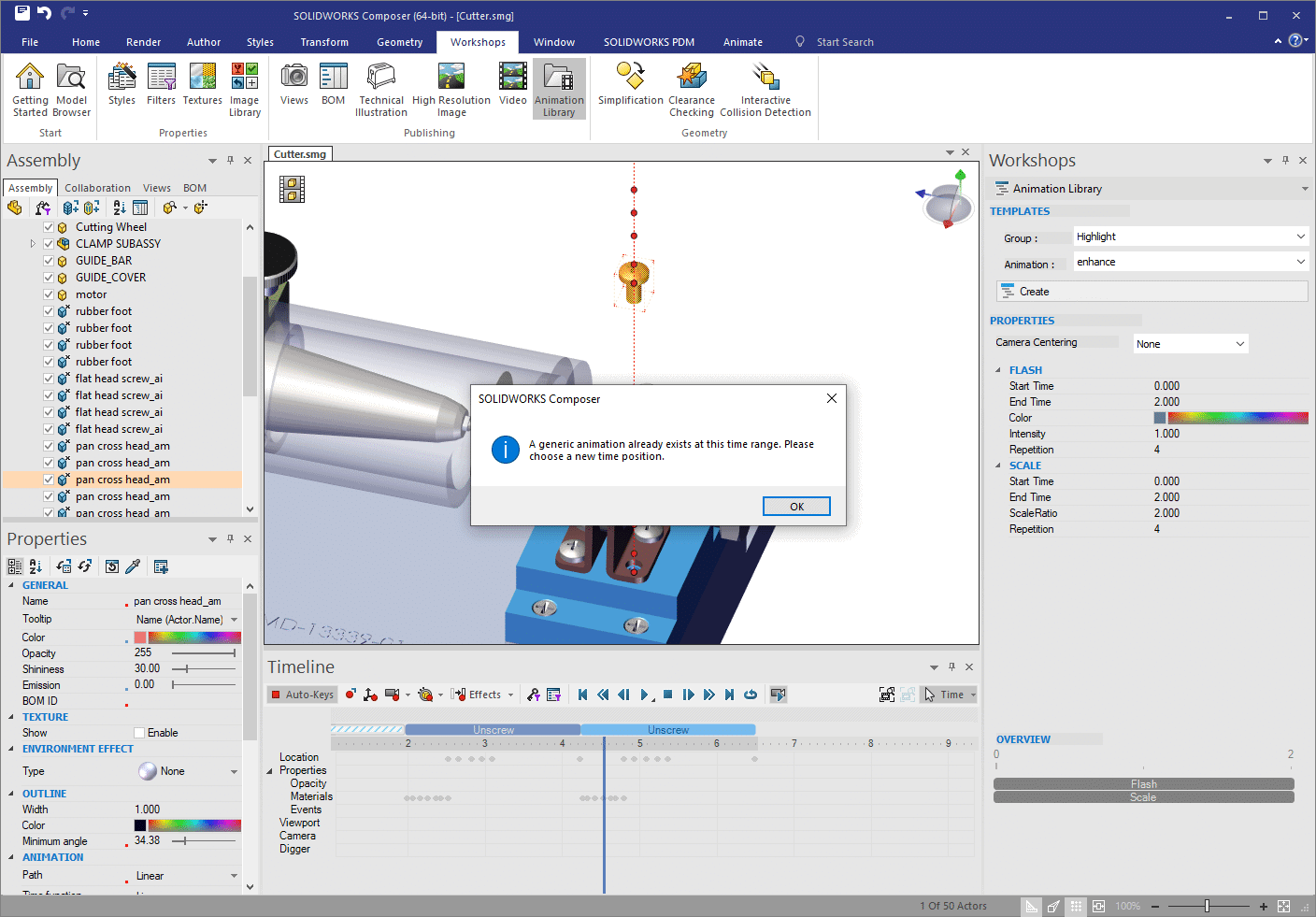The height and width of the screenshot is (917, 1316).
Task: Jump to end of timeline
Action: pyautogui.click(x=729, y=695)
